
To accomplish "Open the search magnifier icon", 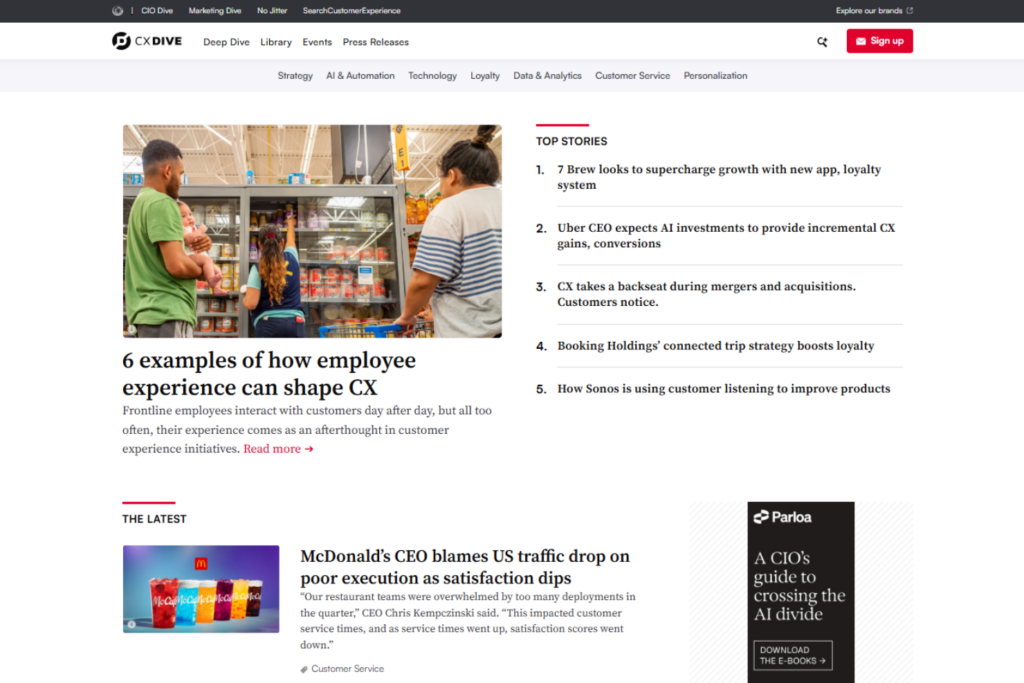I will [822, 42].
